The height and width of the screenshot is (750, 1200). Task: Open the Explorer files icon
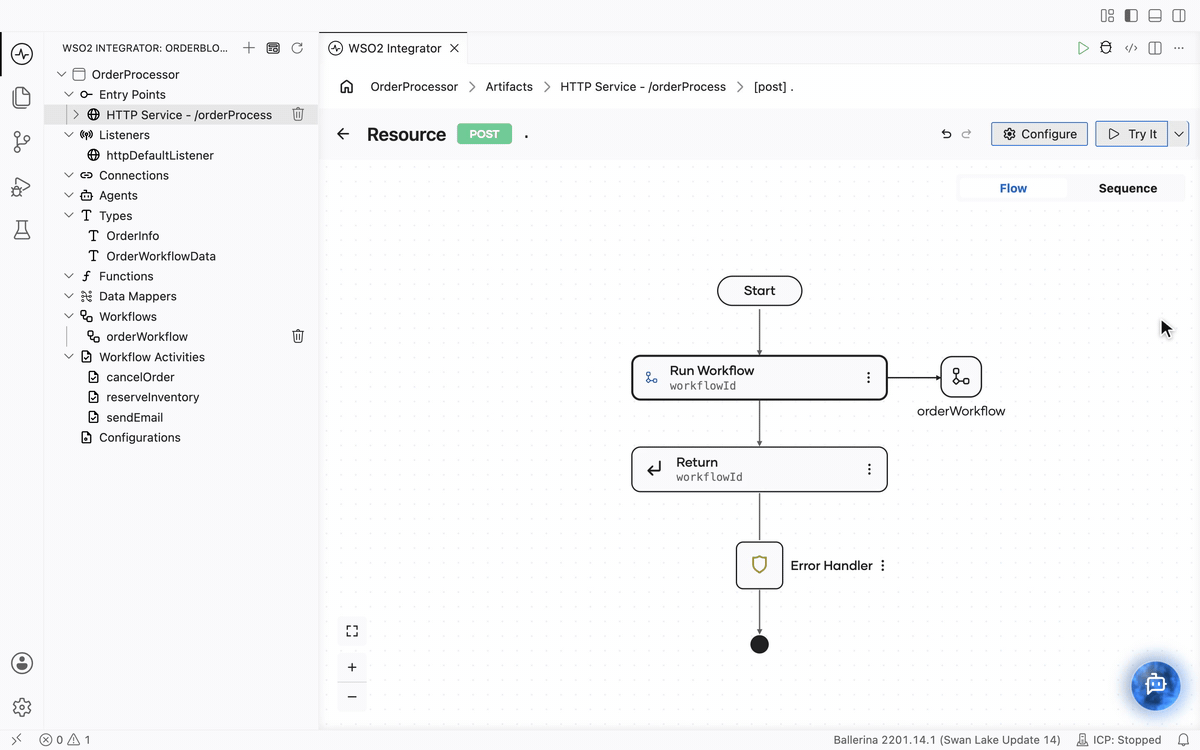pyautogui.click(x=22, y=98)
